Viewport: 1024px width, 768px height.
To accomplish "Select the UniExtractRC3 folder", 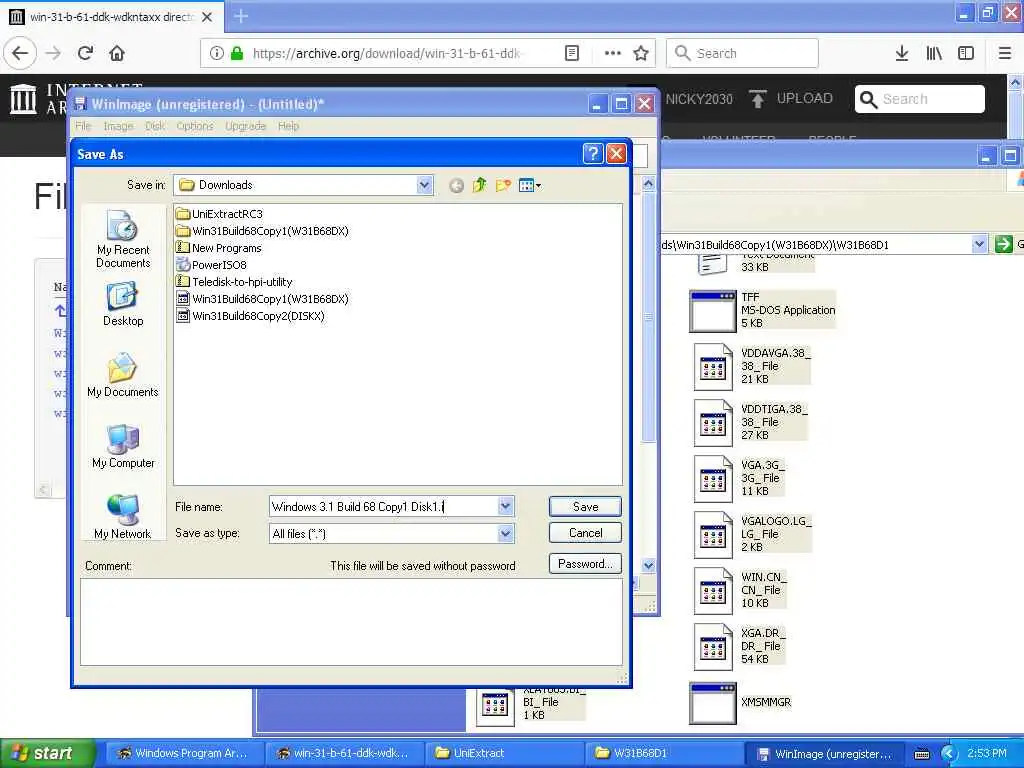I will [219, 214].
